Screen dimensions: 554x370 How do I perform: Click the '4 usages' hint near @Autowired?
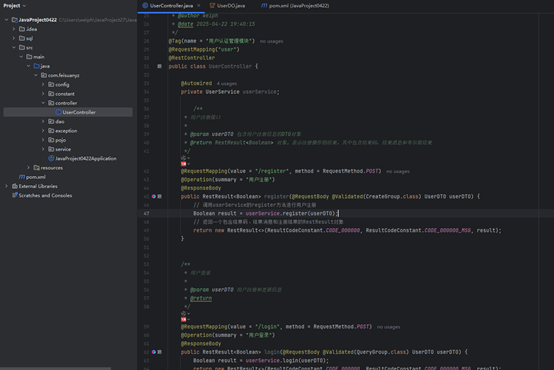226,84
